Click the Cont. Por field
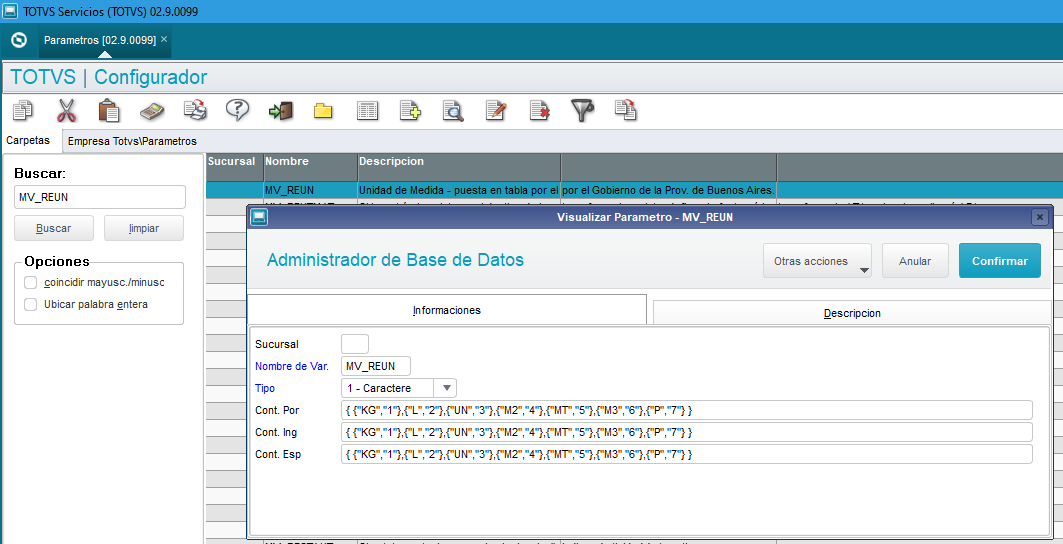This screenshot has height=544, width=1063. (687, 410)
